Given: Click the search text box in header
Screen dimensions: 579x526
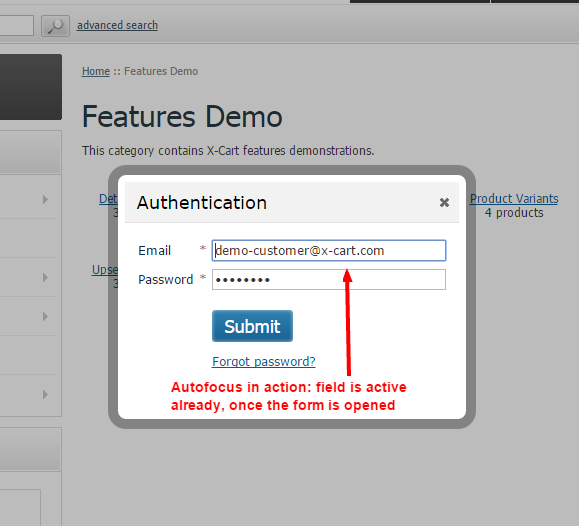Looking at the screenshot, I should click(17, 25).
